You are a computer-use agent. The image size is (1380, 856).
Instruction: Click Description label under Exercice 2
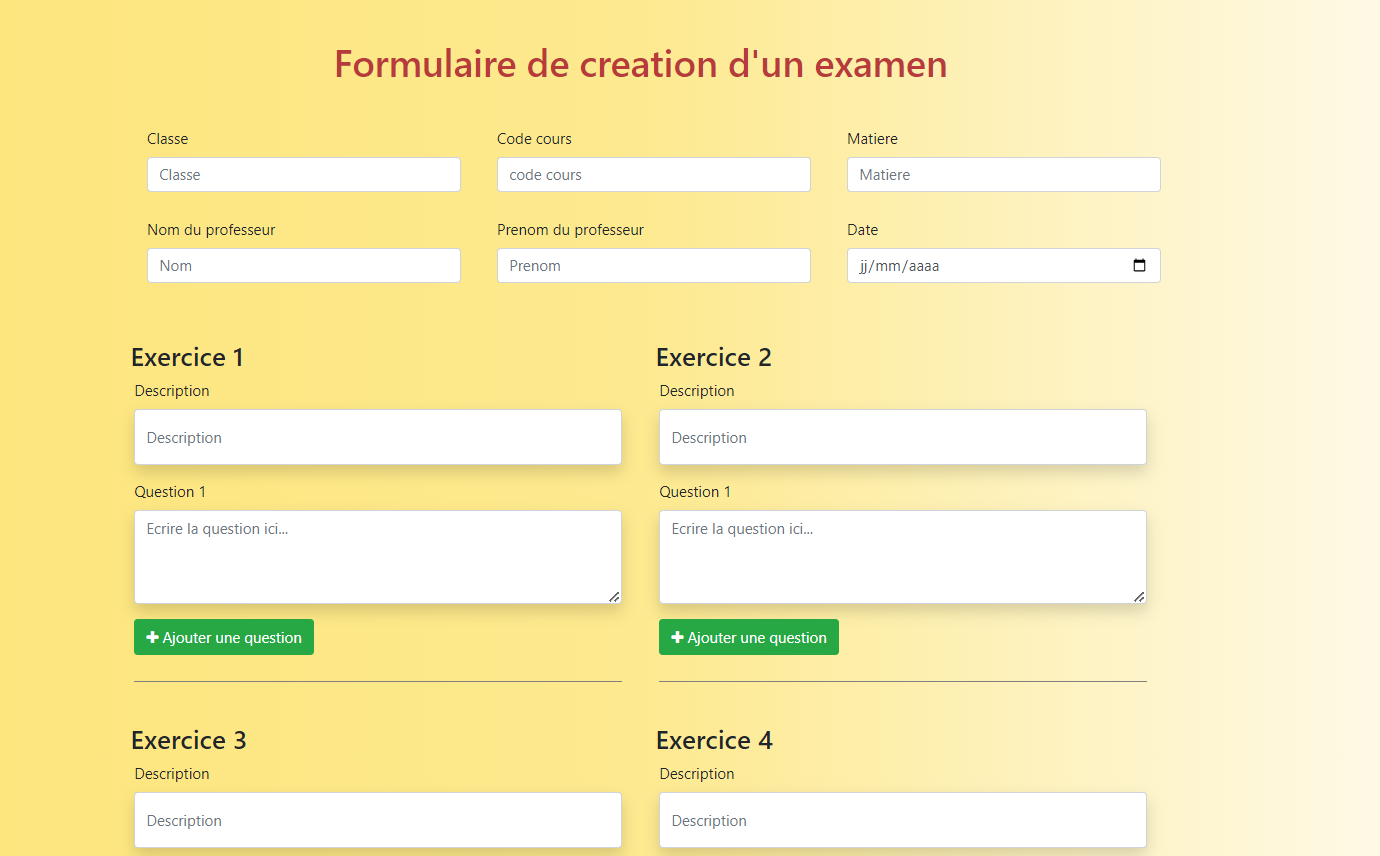(x=697, y=391)
